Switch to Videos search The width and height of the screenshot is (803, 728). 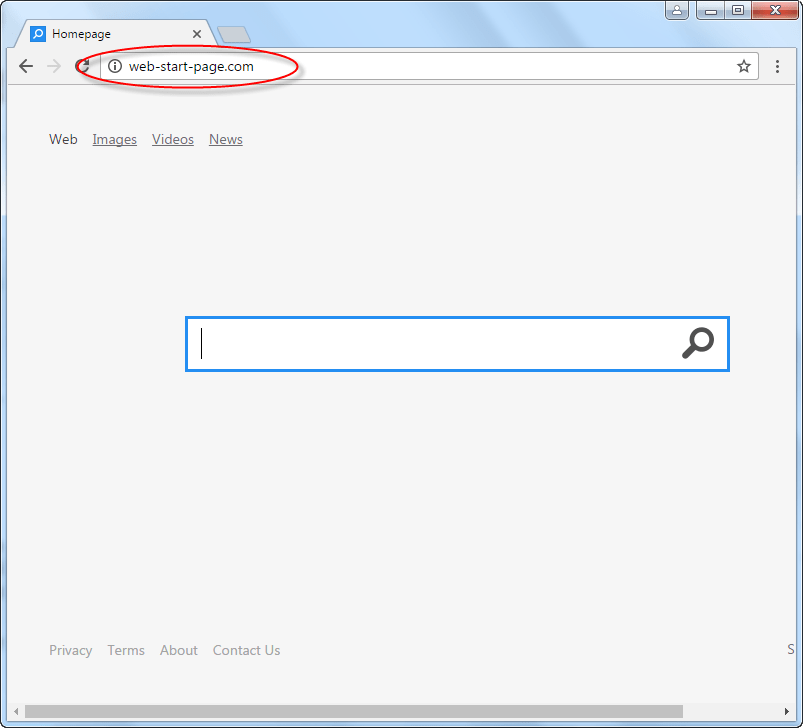pyautogui.click(x=173, y=139)
